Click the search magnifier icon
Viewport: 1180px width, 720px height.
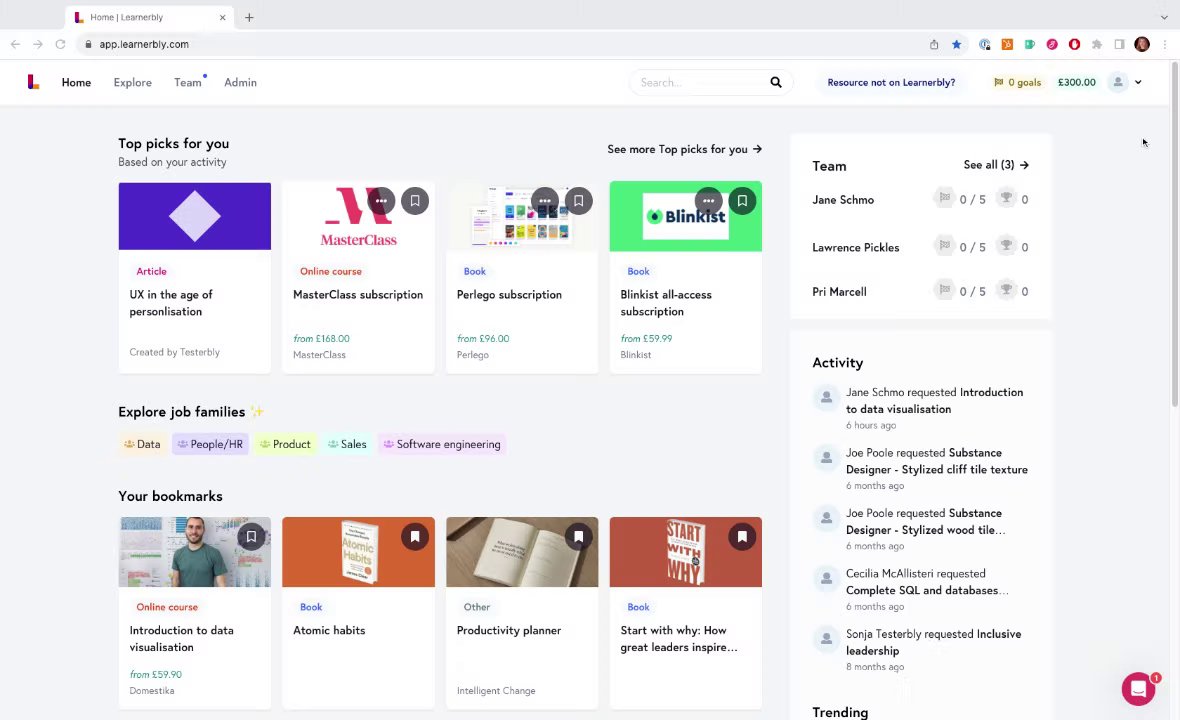(x=776, y=82)
